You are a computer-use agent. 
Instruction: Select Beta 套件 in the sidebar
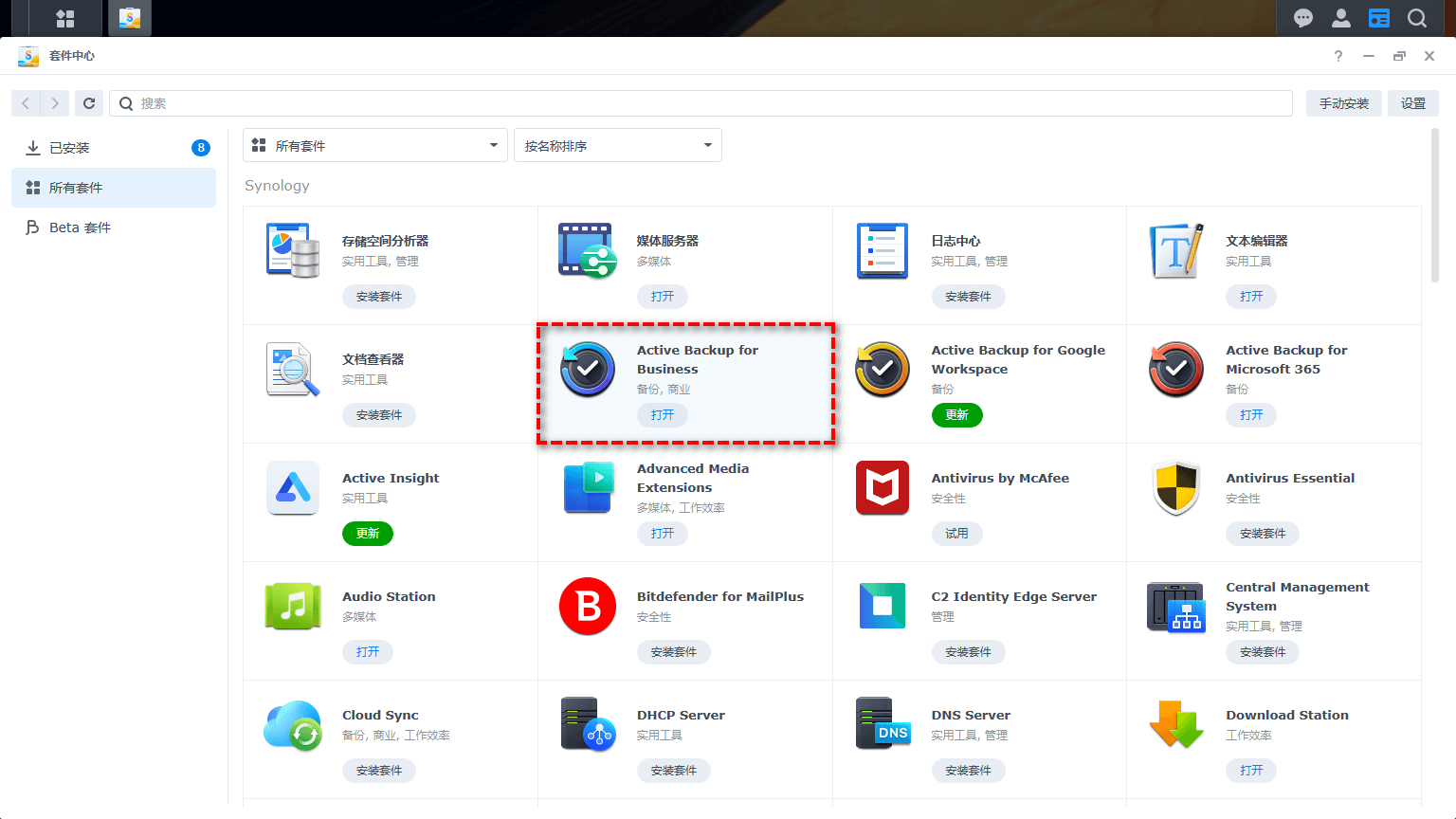coord(78,227)
